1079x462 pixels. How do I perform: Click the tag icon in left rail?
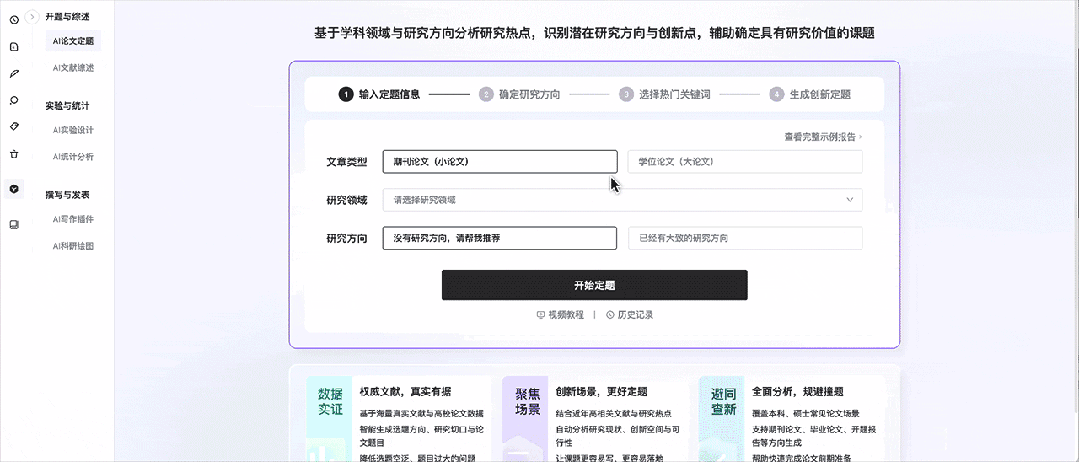coord(14,127)
